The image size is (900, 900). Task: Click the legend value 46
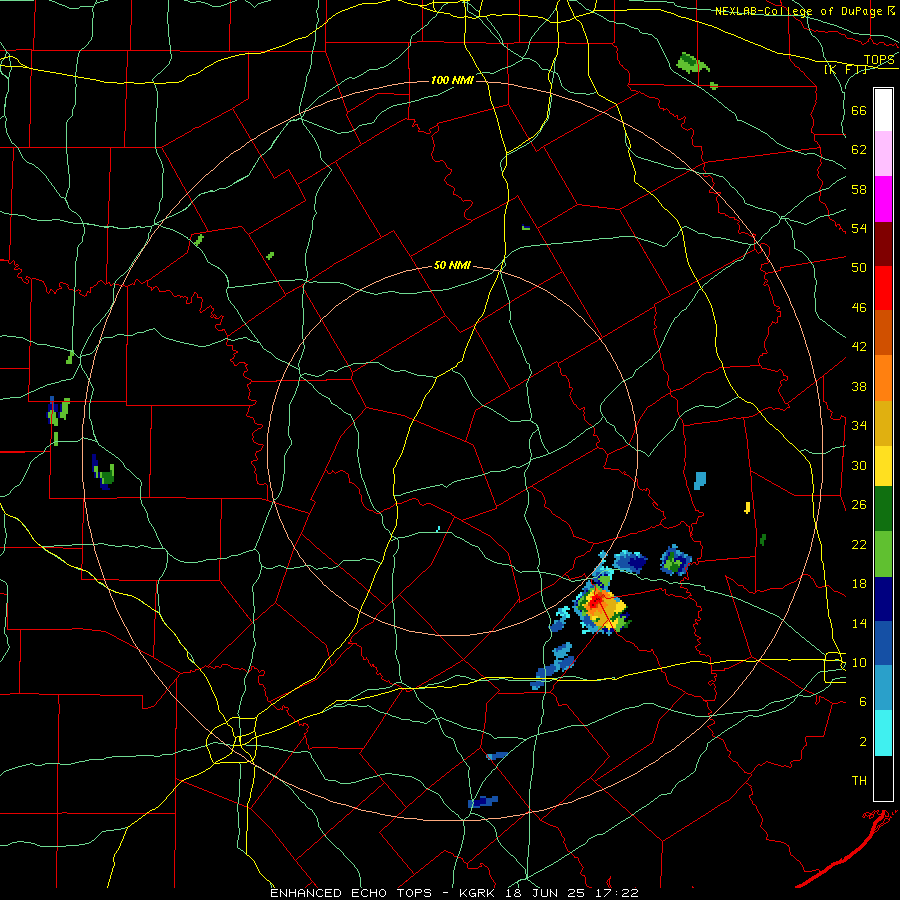(859, 308)
